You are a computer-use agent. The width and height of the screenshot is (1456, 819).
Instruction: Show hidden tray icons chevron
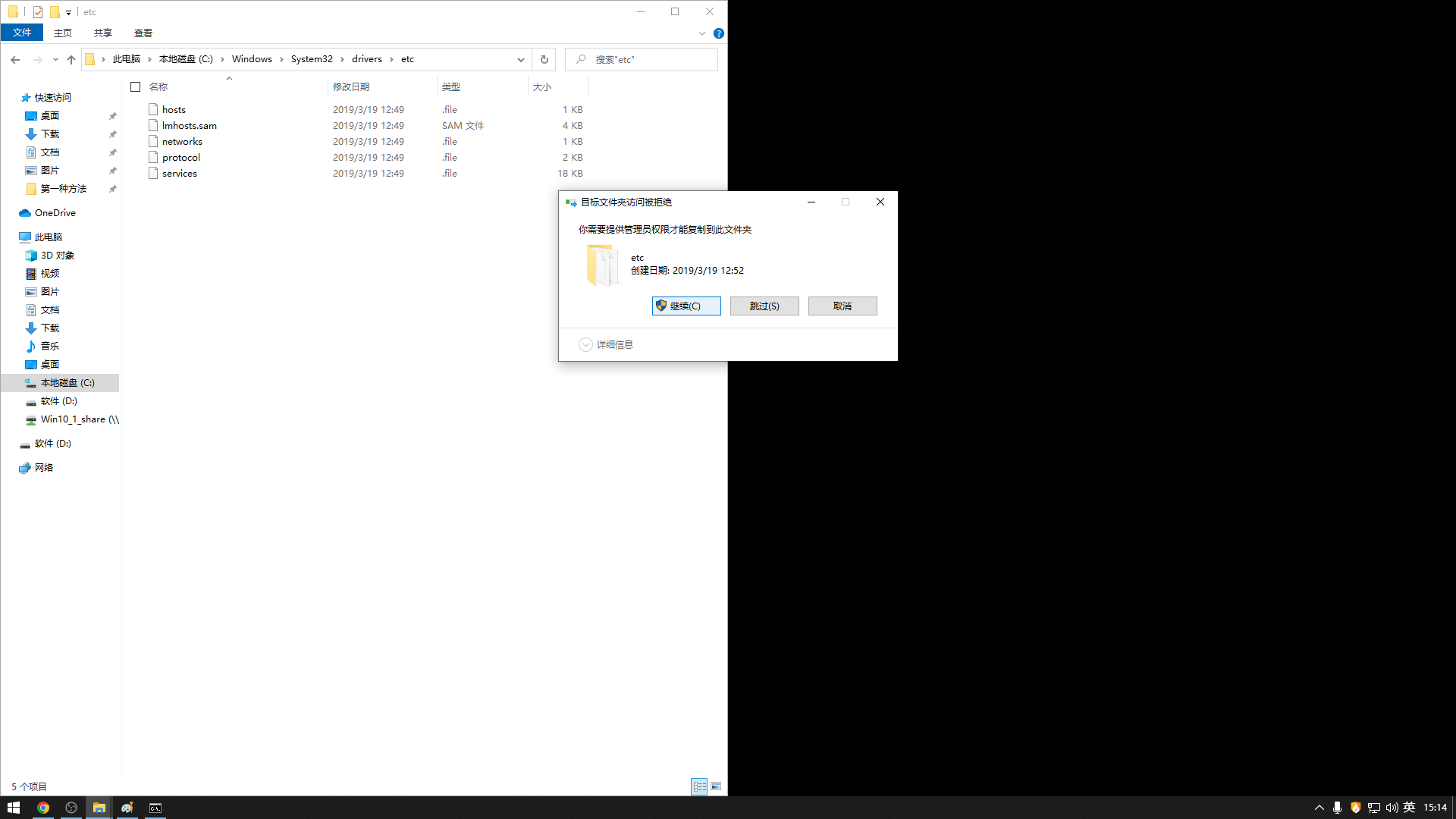[1319, 808]
